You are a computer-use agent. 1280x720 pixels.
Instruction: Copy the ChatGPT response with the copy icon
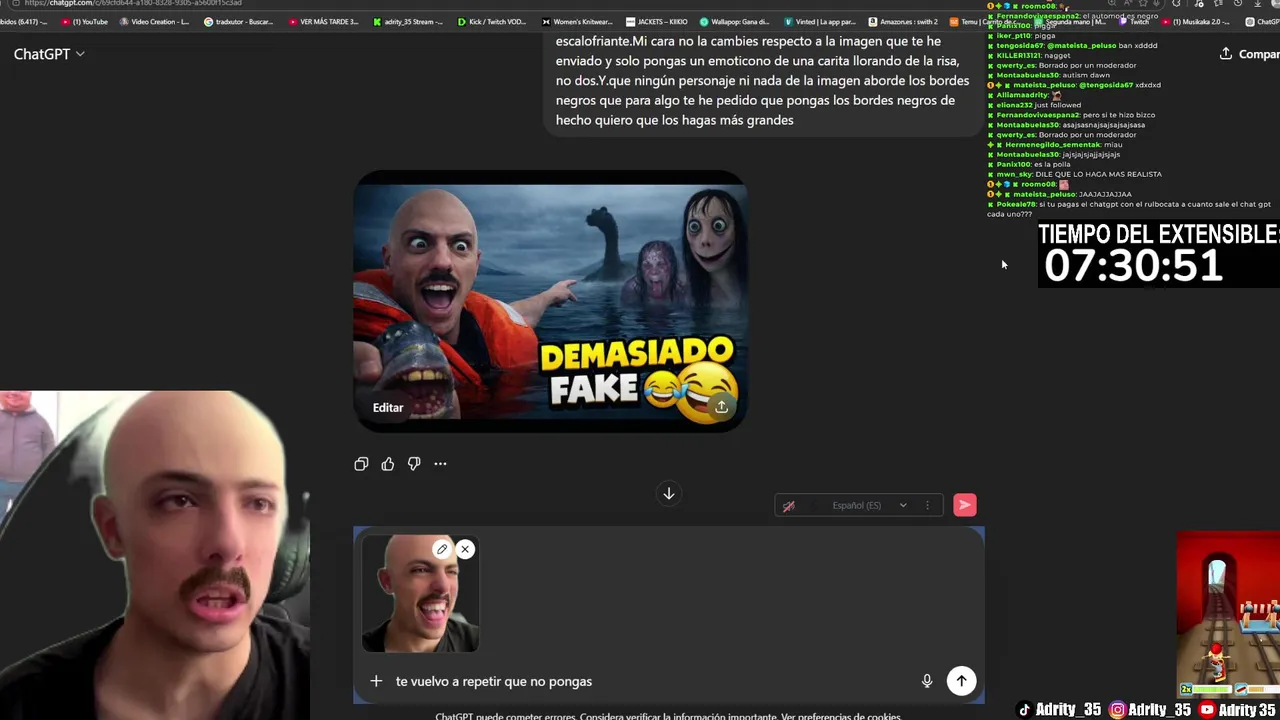(361, 464)
